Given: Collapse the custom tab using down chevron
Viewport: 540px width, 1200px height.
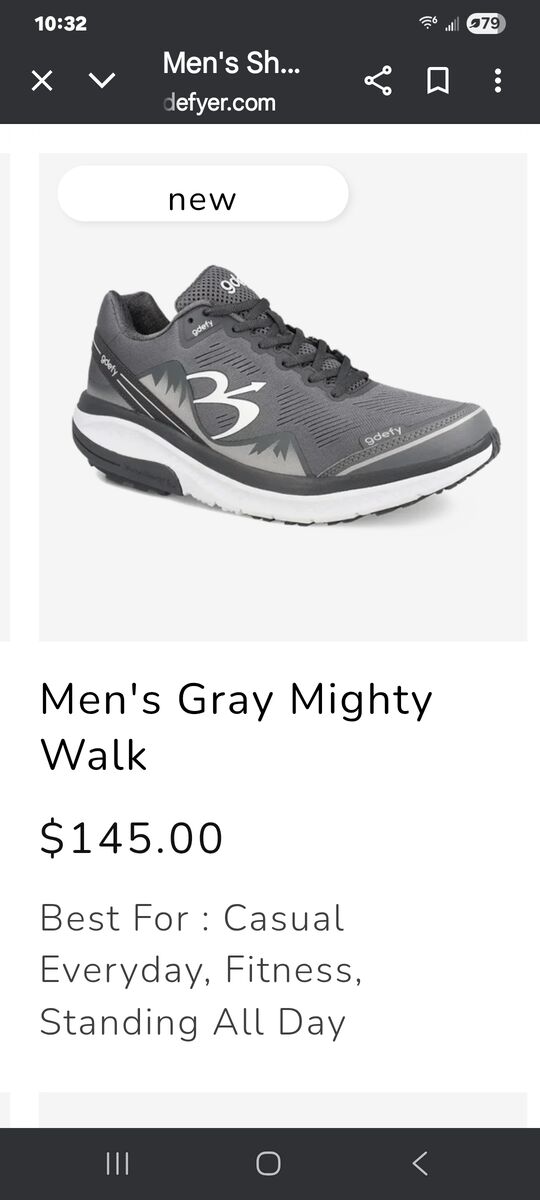Looking at the screenshot, I should pyautogui.click(x=102, y=81).
